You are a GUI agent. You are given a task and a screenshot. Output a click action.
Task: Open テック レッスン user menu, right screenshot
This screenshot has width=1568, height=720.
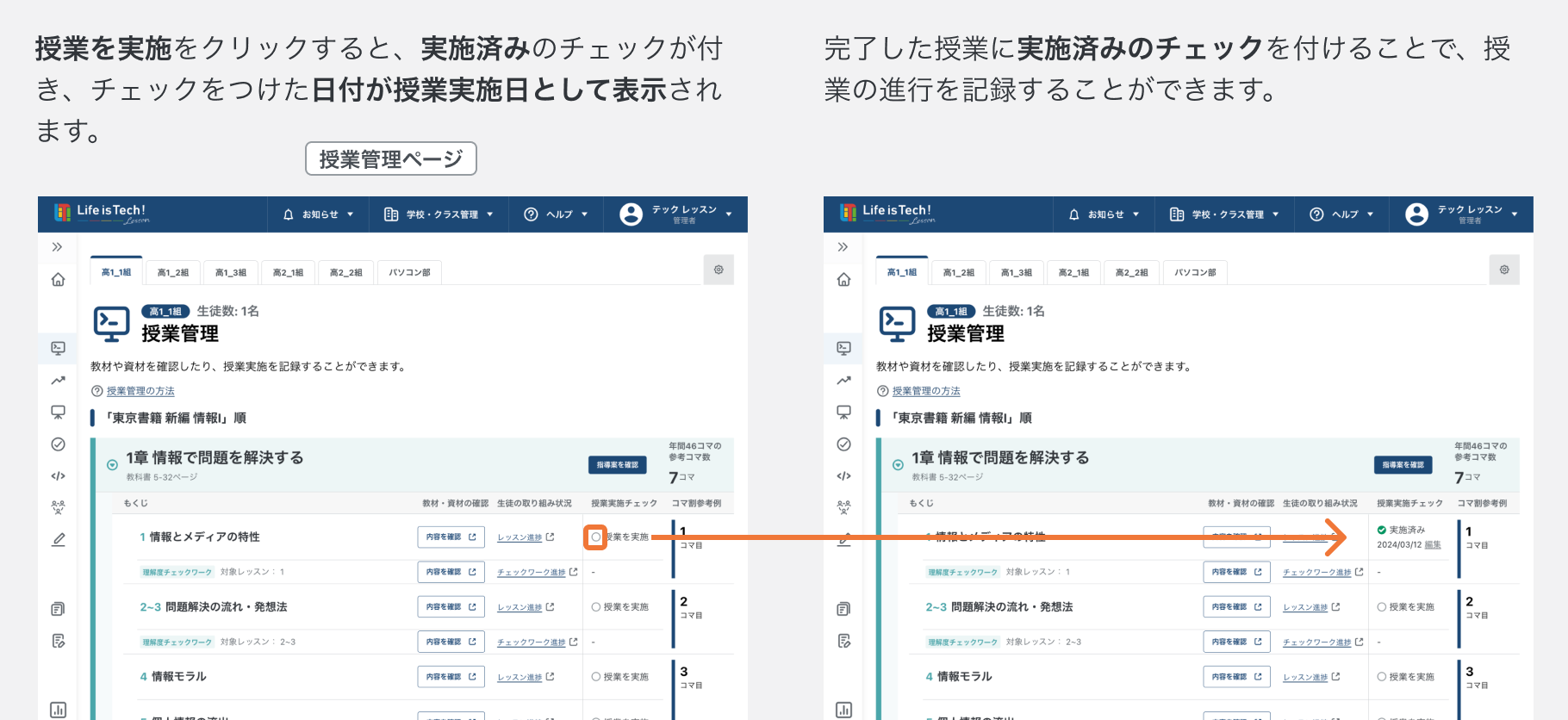(1462, 214)
